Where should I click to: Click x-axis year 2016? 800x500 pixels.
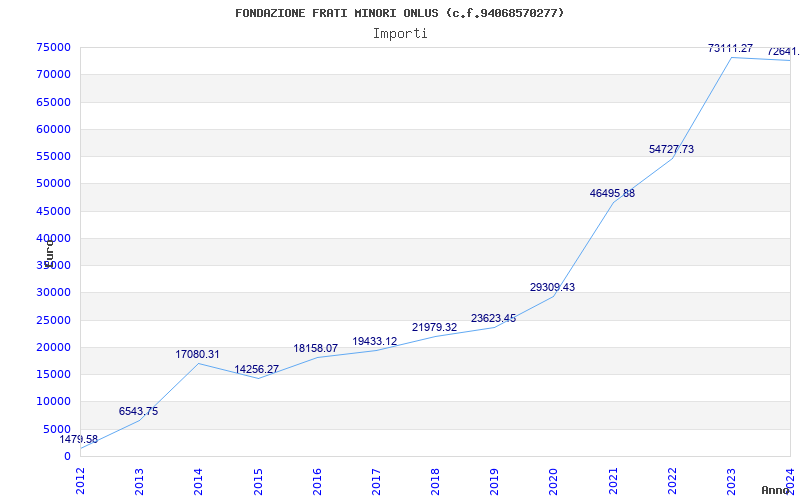click(317, 481)
